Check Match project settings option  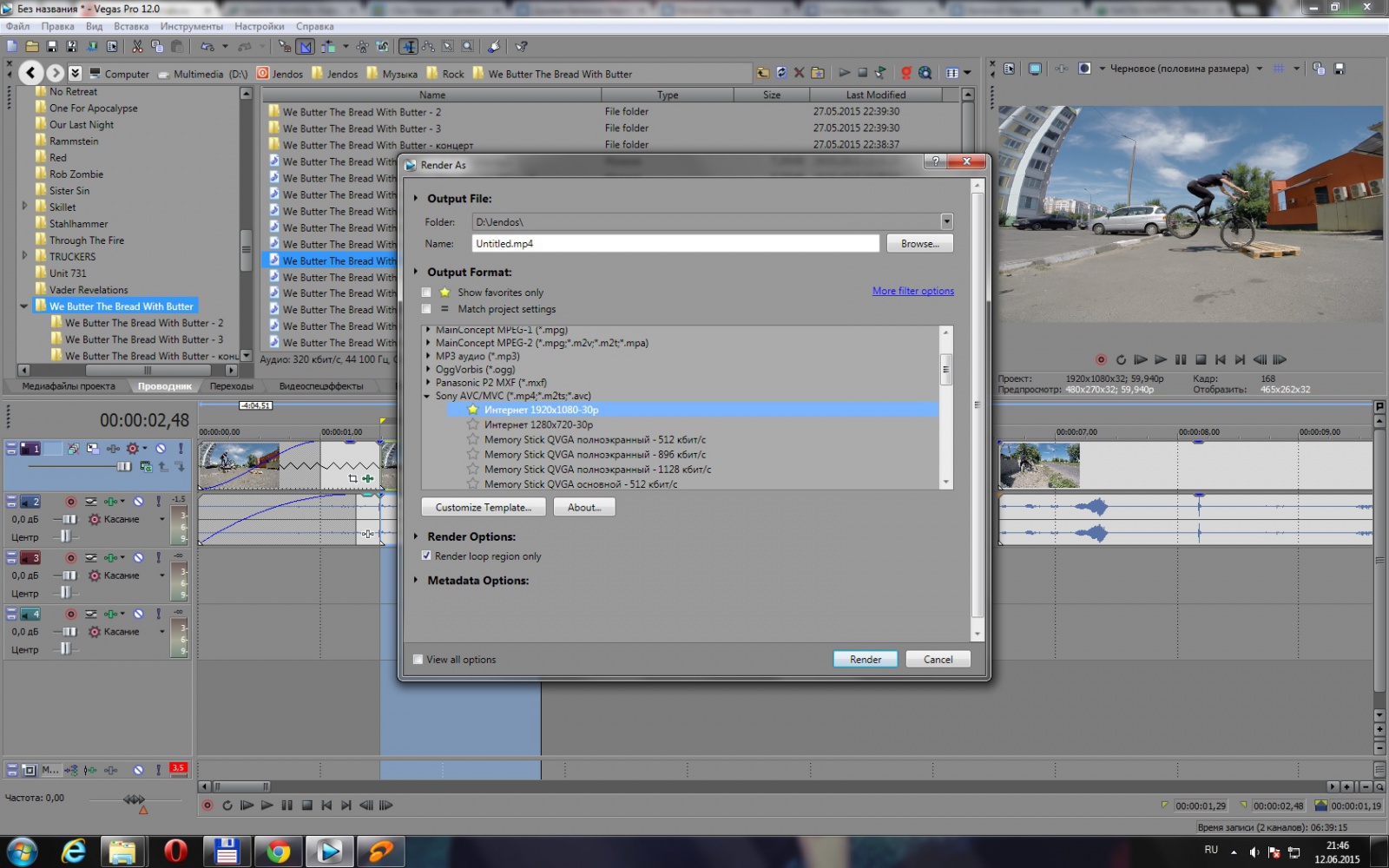pyautogui.click(x=426, y=309)
